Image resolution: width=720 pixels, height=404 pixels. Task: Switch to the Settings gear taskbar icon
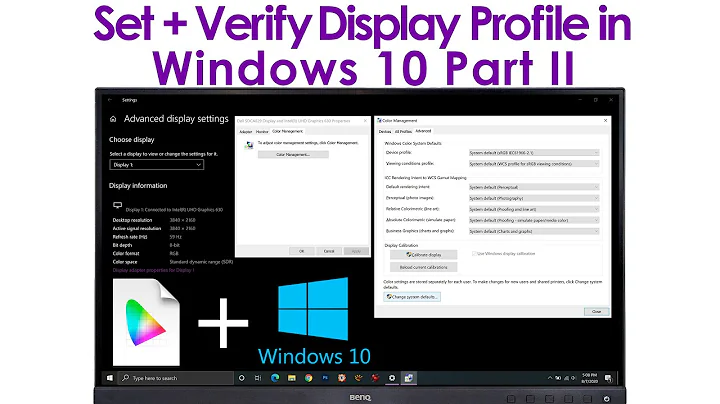click(x=392, y=378)
